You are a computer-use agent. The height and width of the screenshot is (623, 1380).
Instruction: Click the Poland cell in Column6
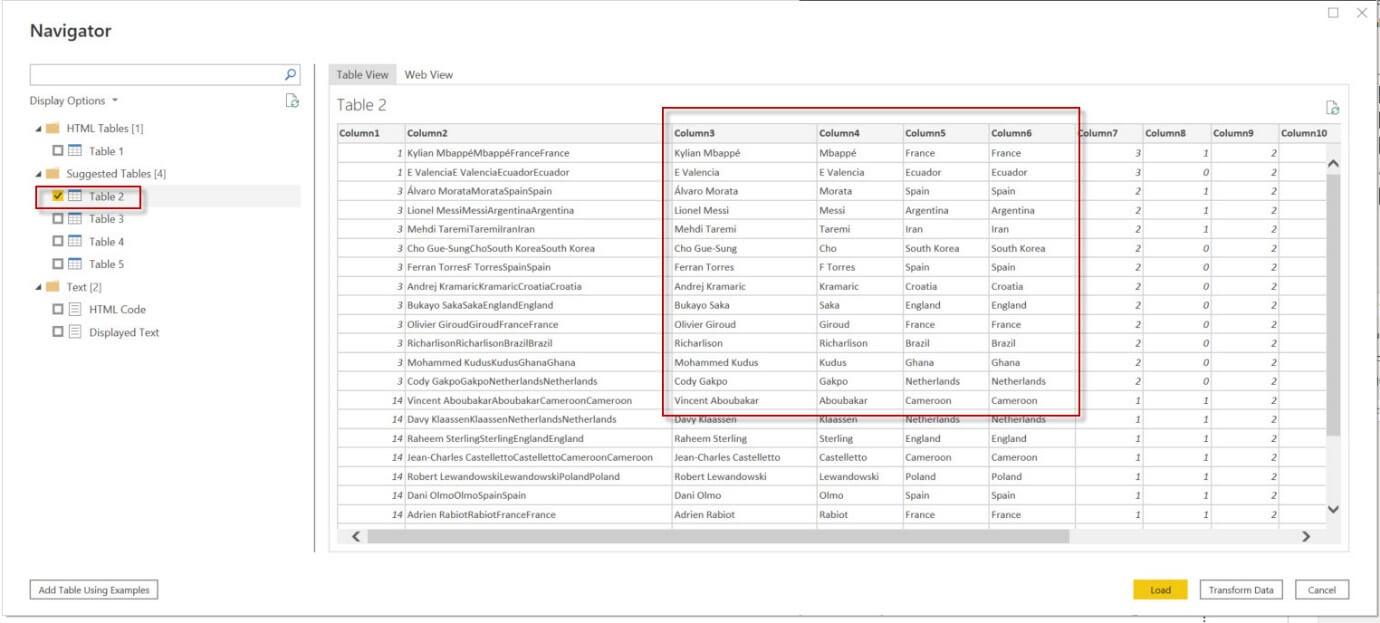pyautogui.click(x=1031, y=476)
